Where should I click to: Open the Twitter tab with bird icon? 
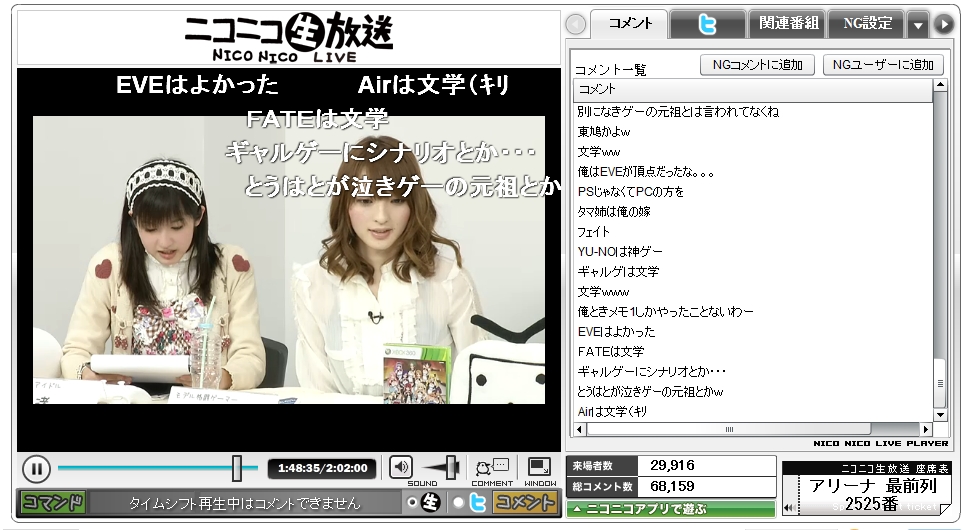[708, 23]
